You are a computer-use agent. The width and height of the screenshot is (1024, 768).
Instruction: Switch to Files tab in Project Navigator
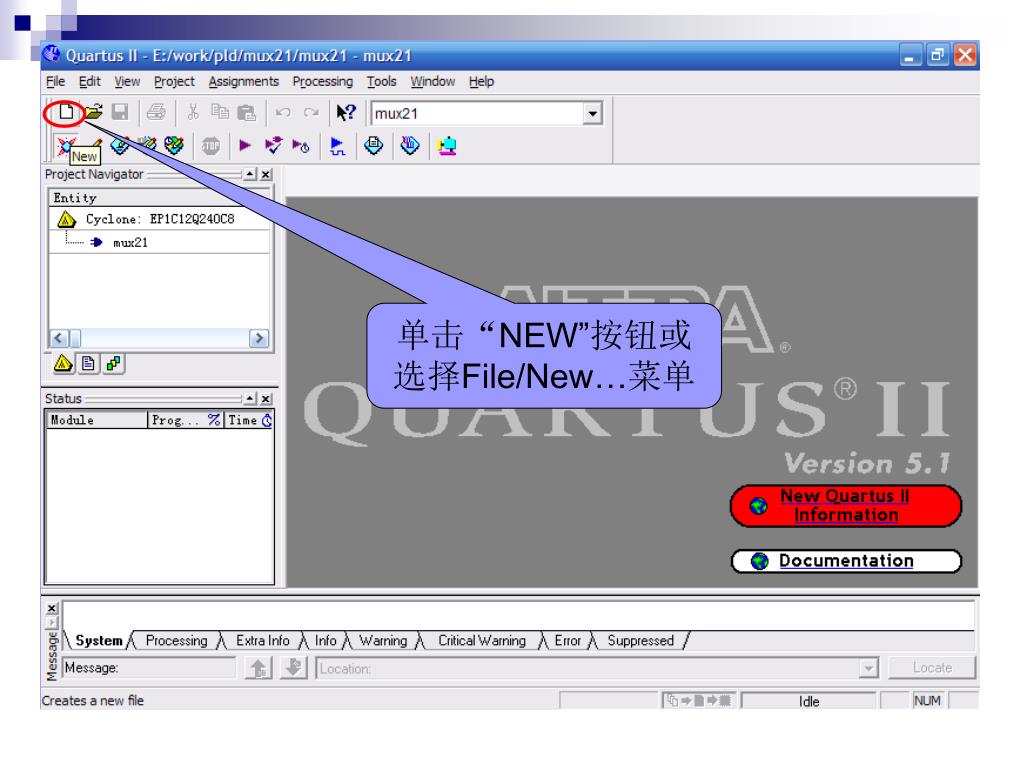(x=88, y=363)
